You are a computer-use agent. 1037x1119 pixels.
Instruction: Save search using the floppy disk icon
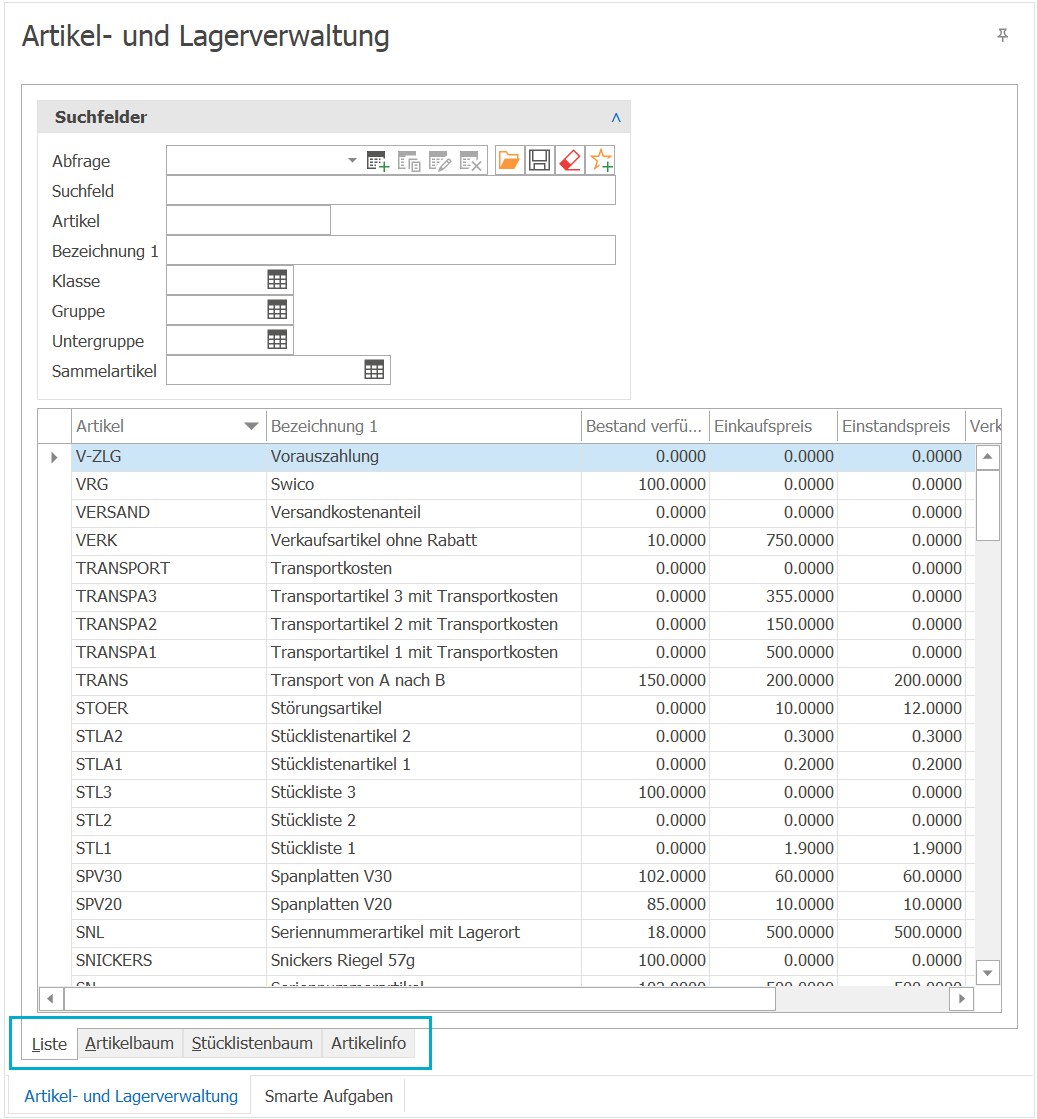point(540,160)
